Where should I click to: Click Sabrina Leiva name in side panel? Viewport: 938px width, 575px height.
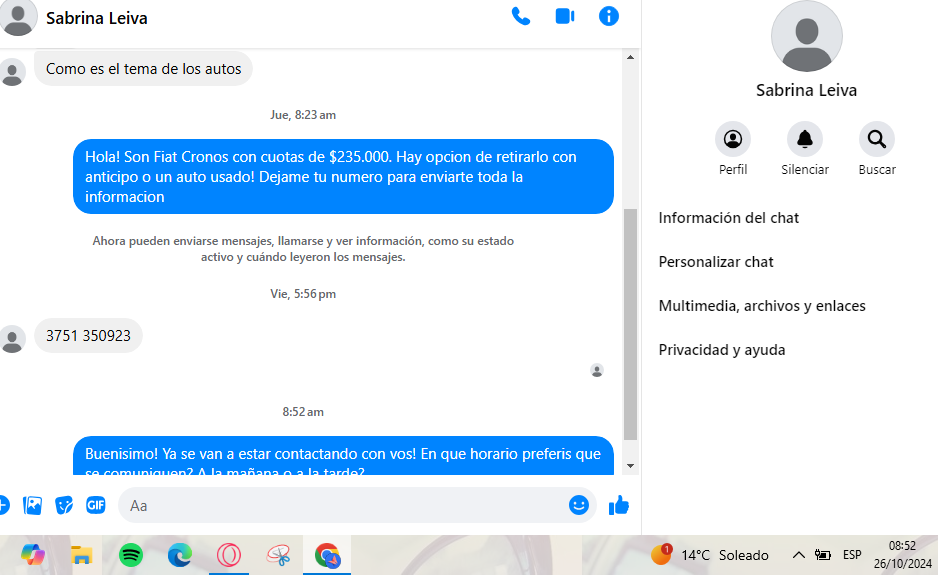[x=806, y=90]
